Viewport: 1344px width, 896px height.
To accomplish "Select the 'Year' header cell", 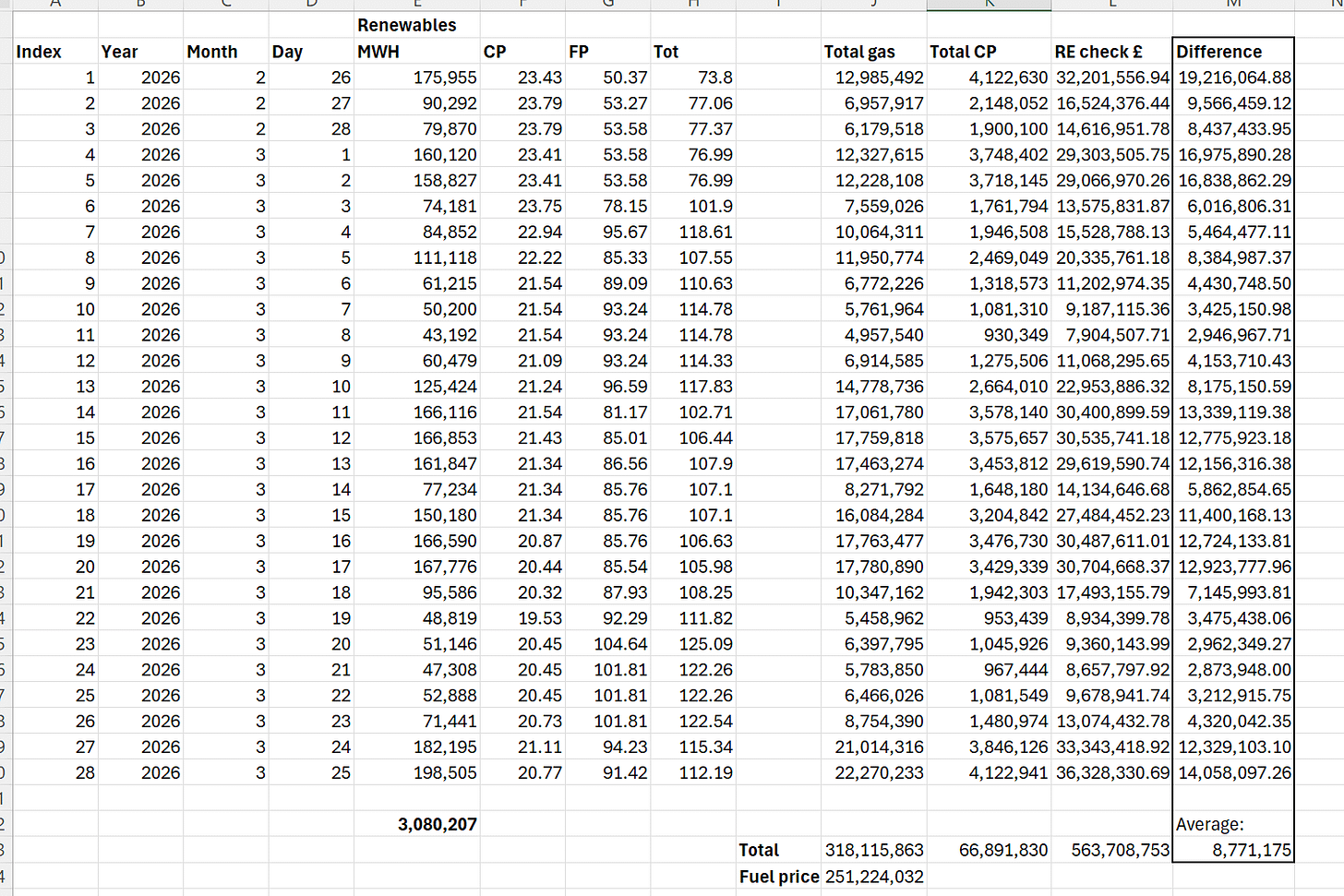I will coord(140,52).
